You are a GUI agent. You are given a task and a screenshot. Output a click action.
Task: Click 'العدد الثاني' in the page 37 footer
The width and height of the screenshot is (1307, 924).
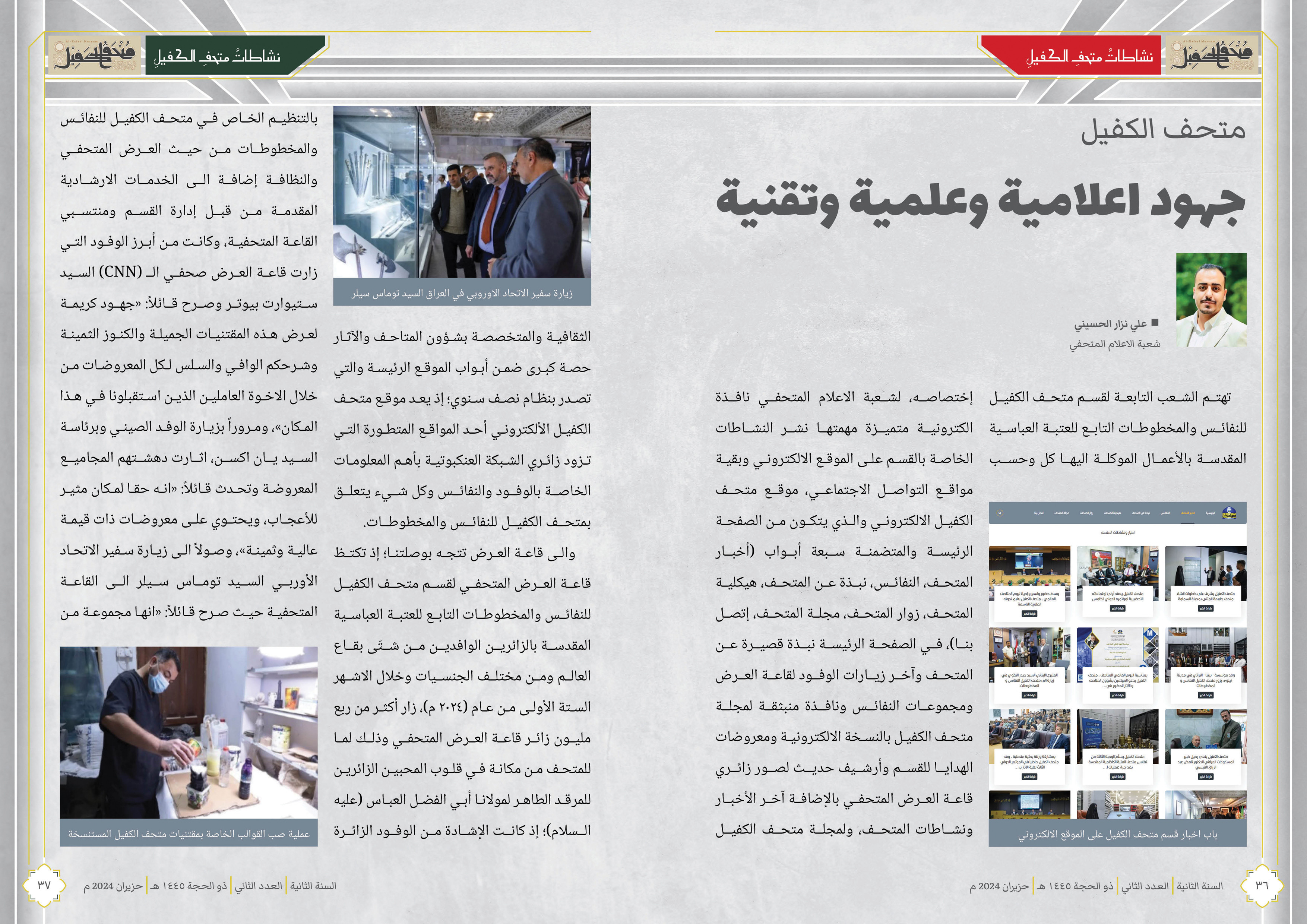click(259, 886)
